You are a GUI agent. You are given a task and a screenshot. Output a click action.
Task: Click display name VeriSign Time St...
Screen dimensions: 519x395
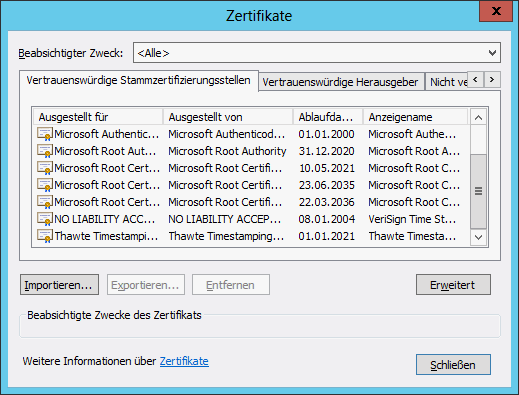[x=412, y=219]
